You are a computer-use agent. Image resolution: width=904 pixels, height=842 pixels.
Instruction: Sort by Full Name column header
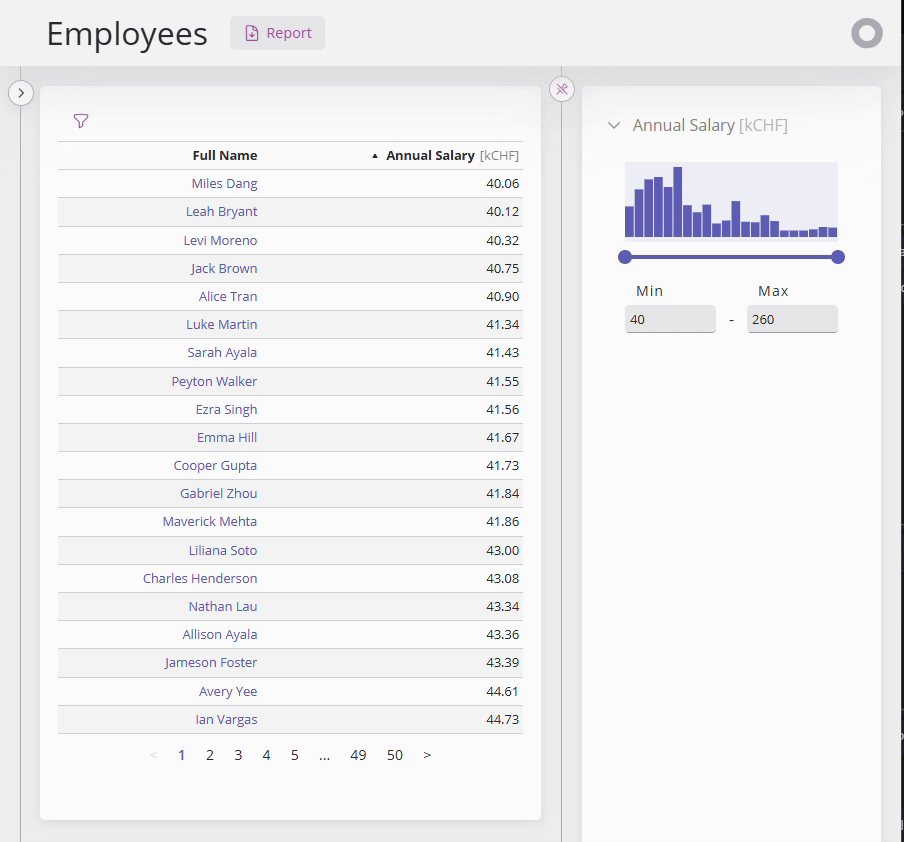click(x=225, y=156)
